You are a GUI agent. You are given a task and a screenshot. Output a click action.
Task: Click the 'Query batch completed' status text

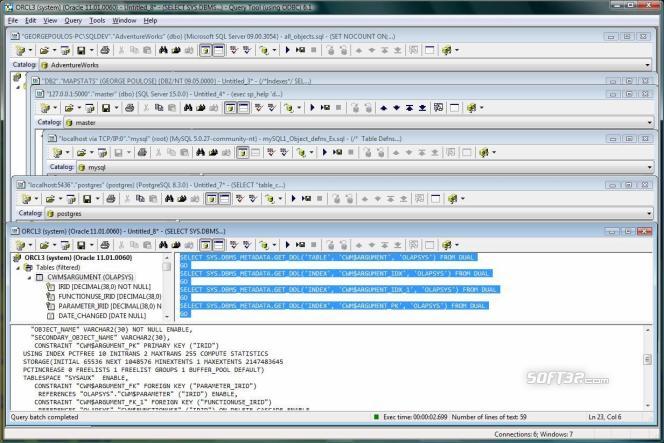point(44,417)
